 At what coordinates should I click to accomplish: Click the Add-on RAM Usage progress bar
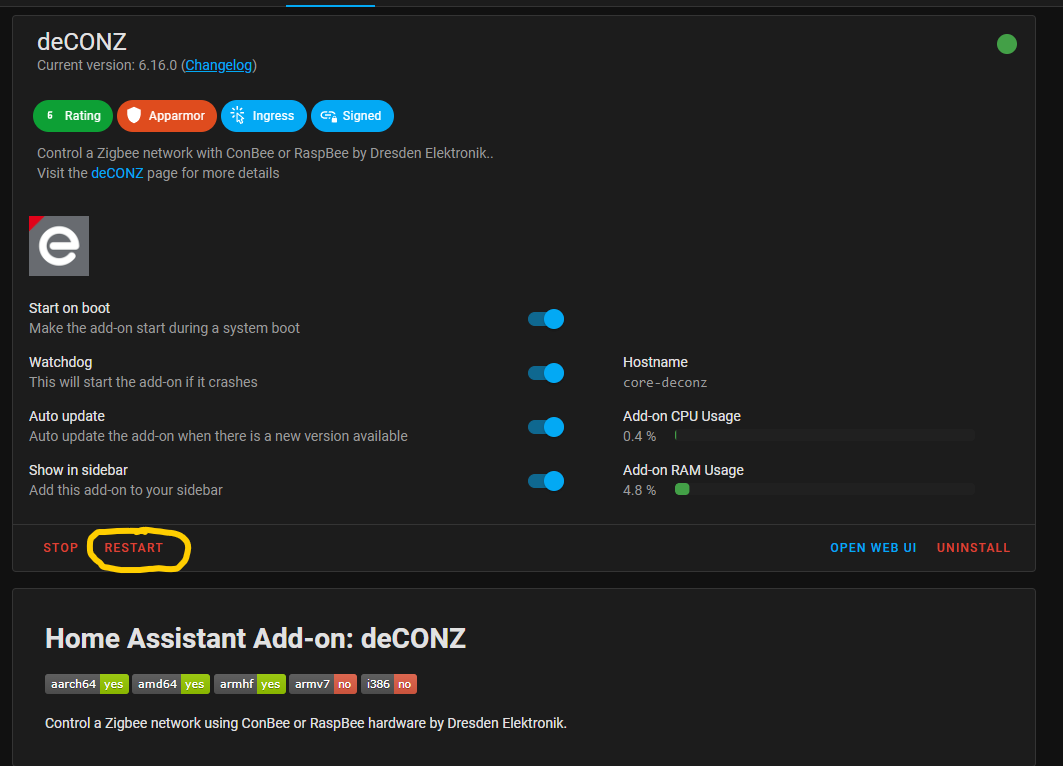[x=824, y=489]
